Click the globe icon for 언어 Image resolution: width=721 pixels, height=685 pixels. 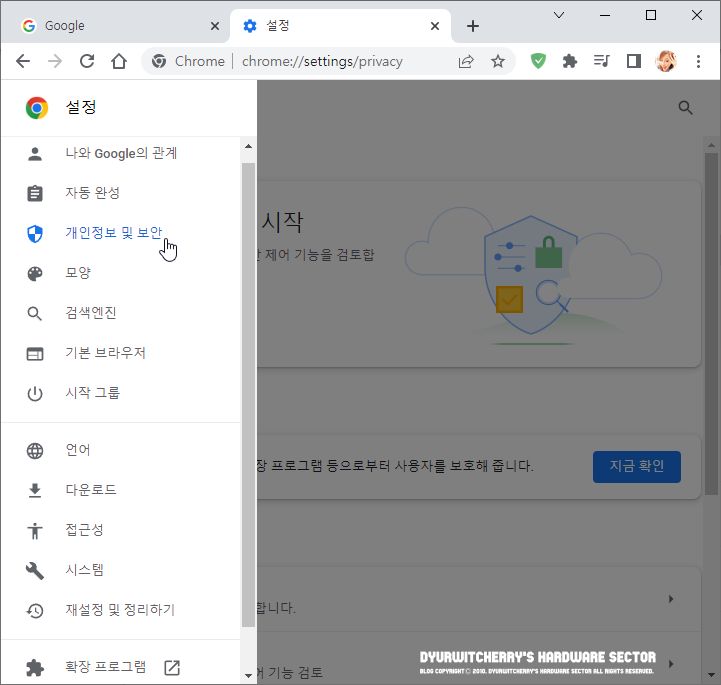pos(35,451)
